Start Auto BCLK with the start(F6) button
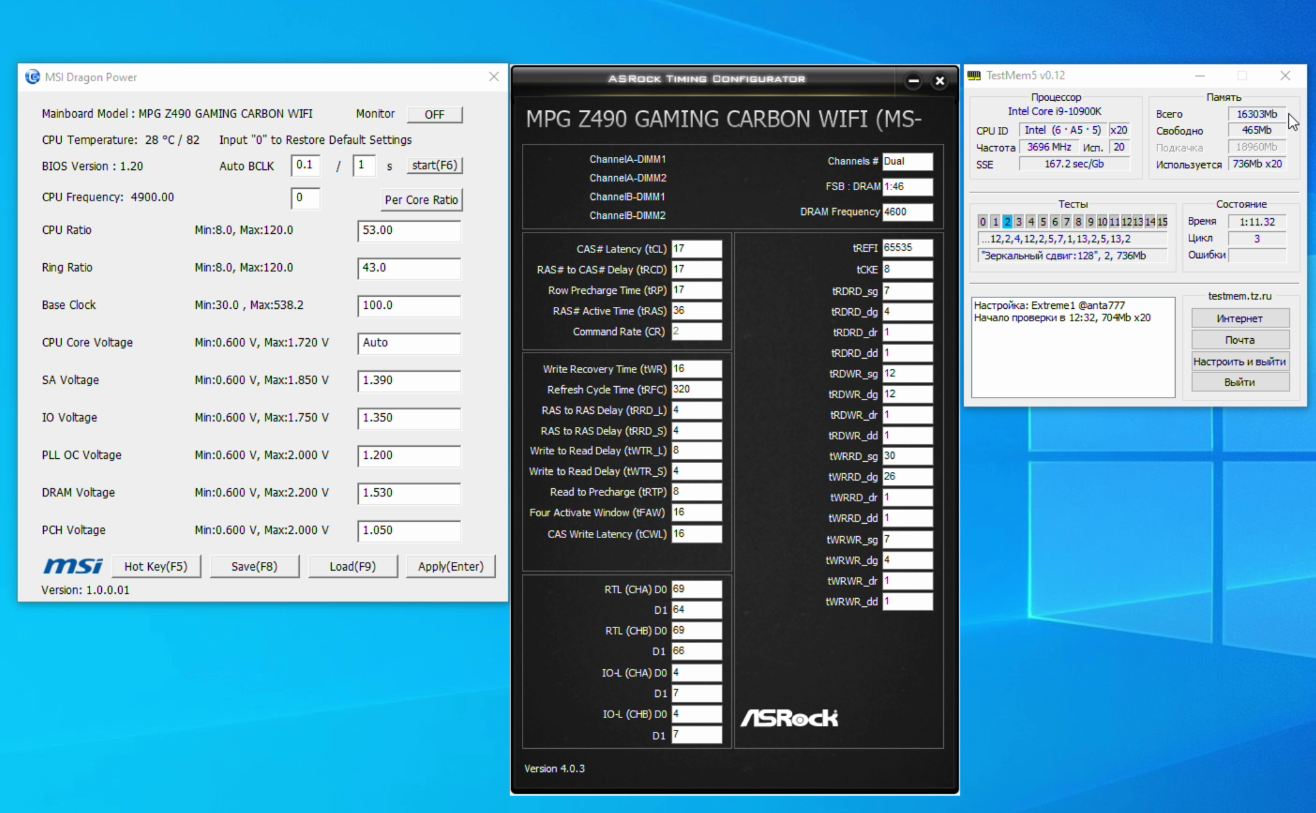The height and width of the screenshot is (813, 1316). (435, 166)
